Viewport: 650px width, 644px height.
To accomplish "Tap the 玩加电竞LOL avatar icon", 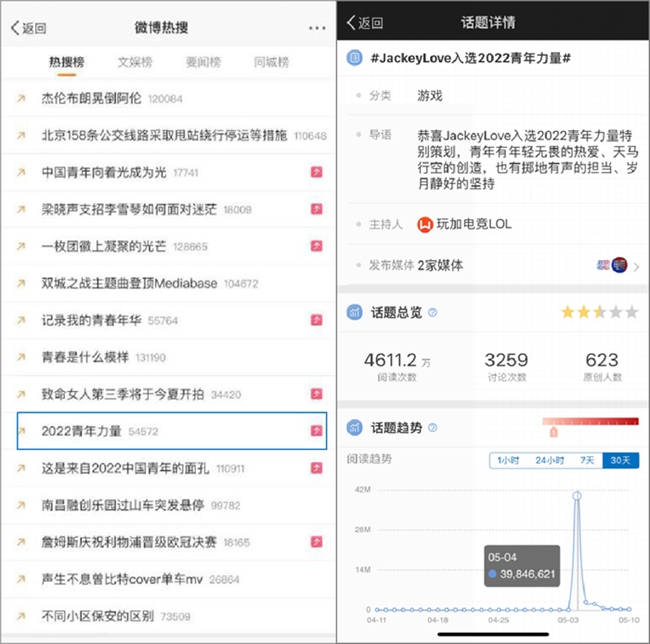I will pos(425,225).
